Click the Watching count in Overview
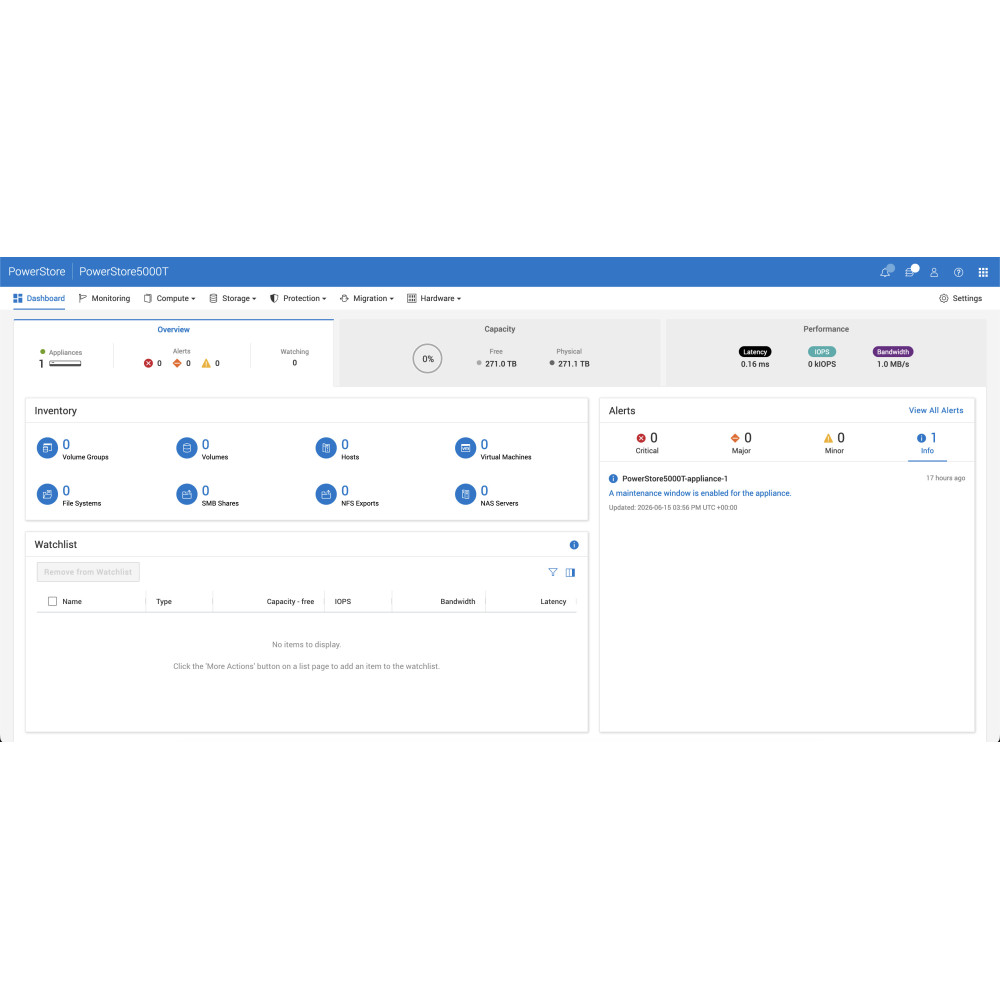The width and height of the screenshot is (1000, 1000). [x=295, y=363]
